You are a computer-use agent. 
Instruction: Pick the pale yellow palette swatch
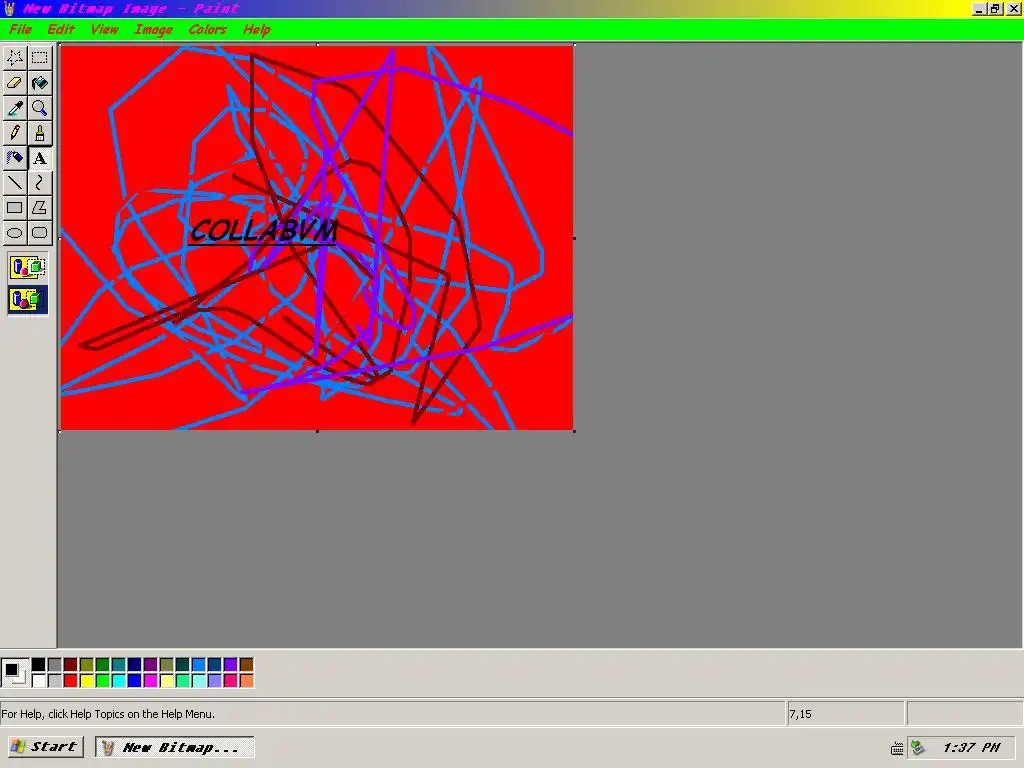click(x=167, y=680)
